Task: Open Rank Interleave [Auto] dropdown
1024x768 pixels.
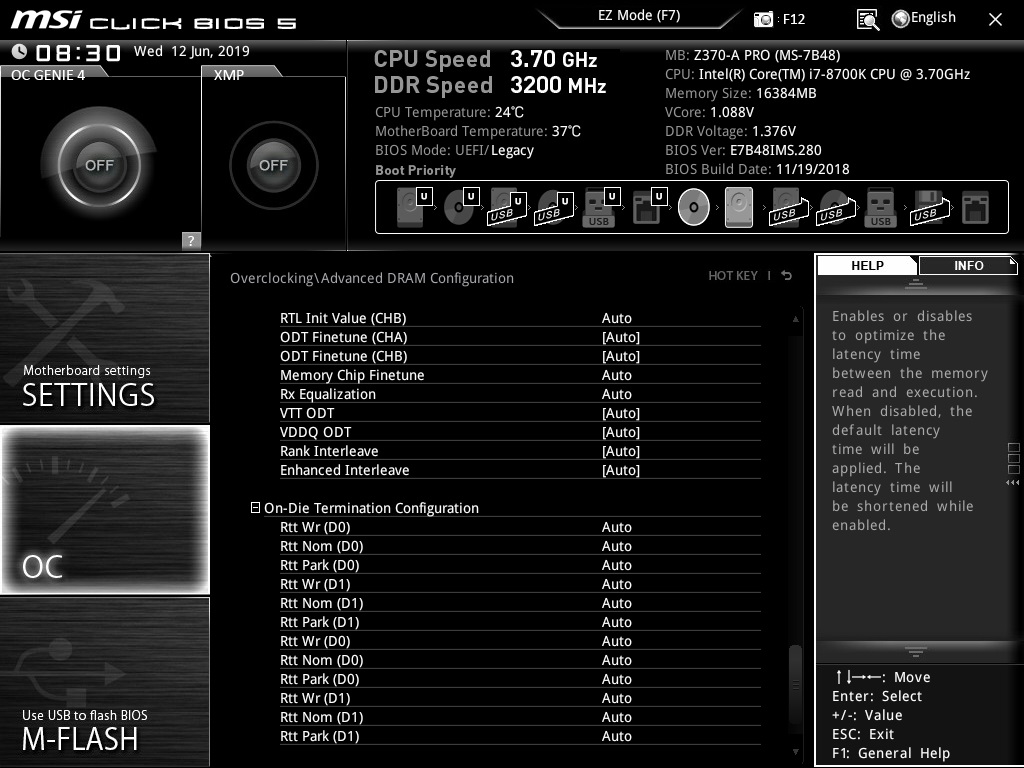Action: [620, 451]
